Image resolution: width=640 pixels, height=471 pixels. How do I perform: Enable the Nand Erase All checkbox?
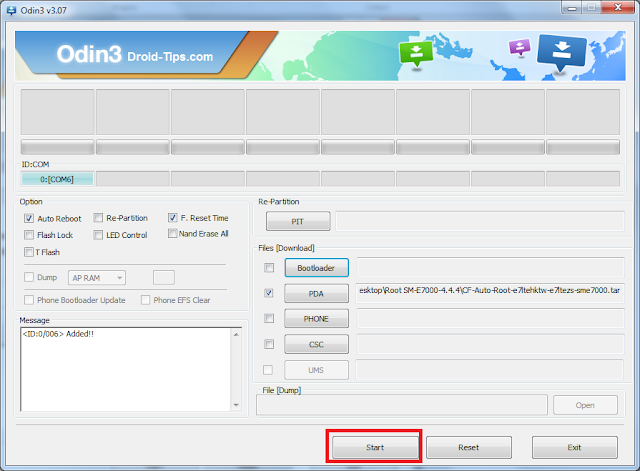(173, 233)
